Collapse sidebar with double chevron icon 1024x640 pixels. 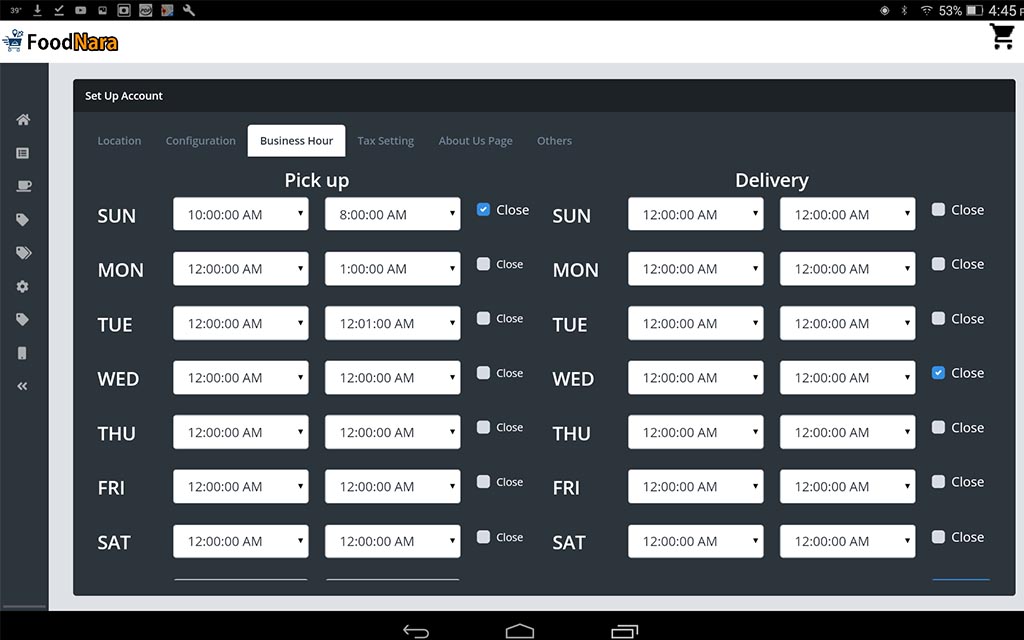(x=23, y=386)
